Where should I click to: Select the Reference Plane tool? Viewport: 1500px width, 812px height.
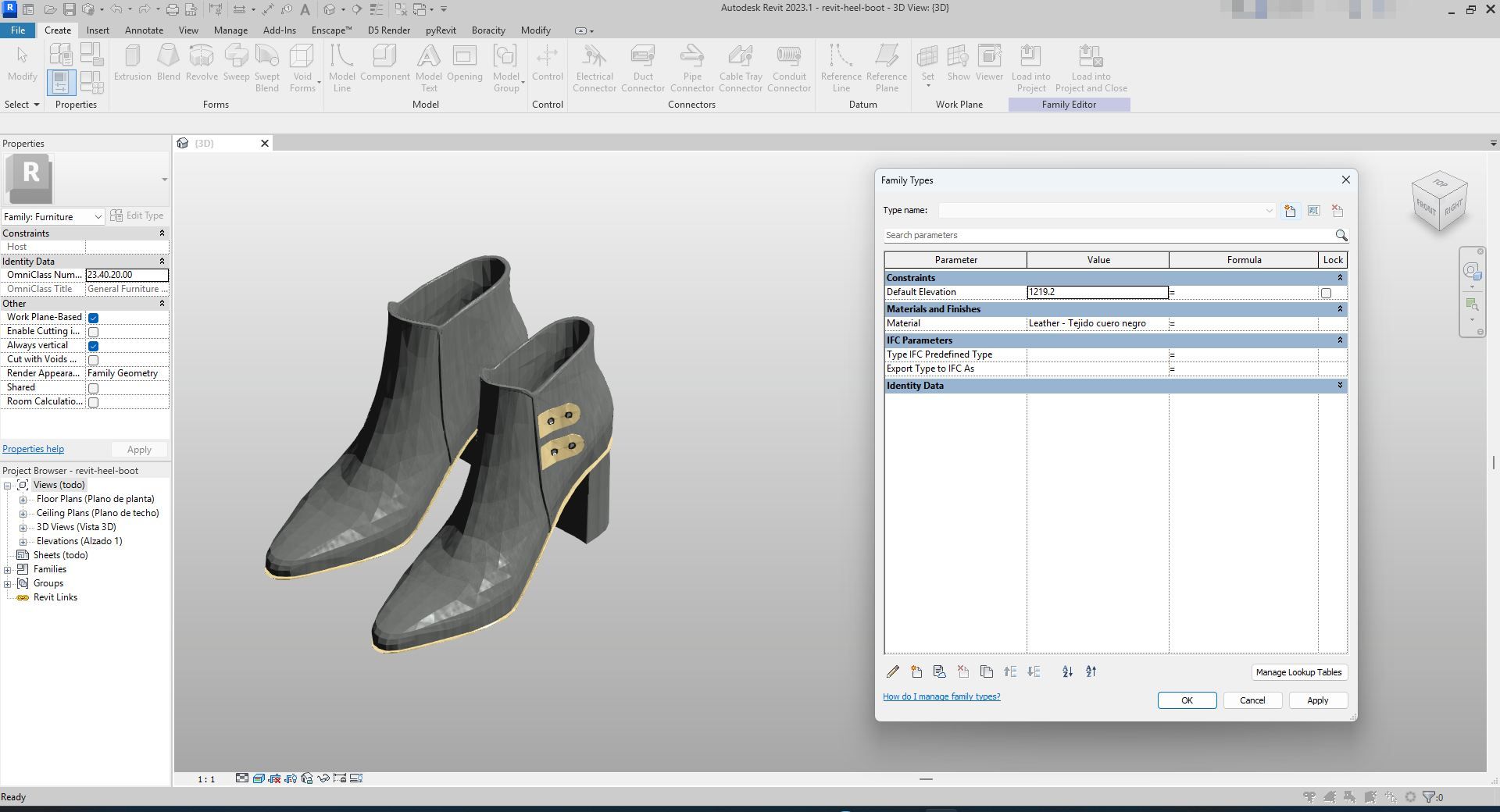[x=887, y=68]
